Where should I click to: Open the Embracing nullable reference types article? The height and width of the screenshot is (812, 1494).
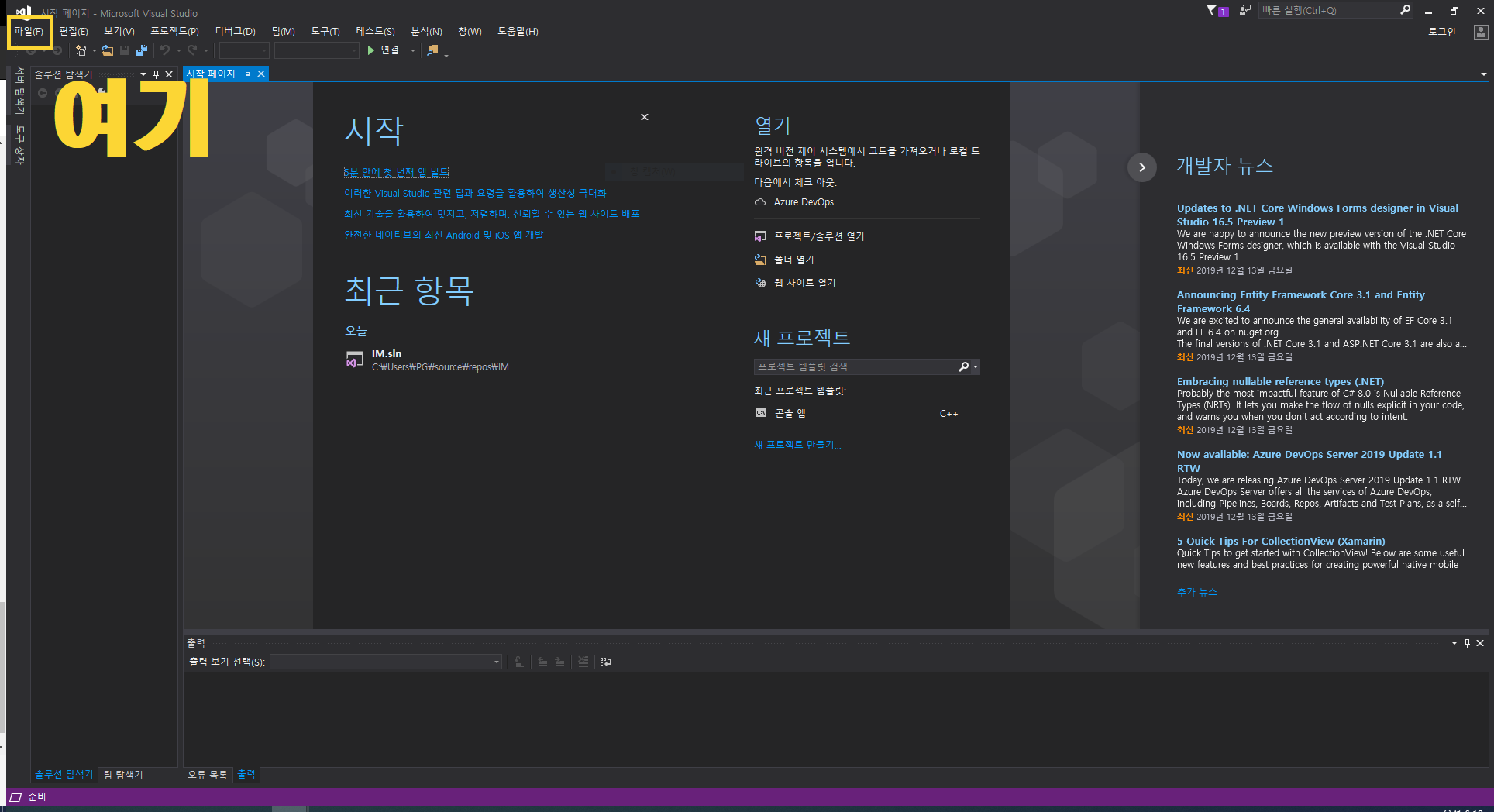tap(1280, 381)
